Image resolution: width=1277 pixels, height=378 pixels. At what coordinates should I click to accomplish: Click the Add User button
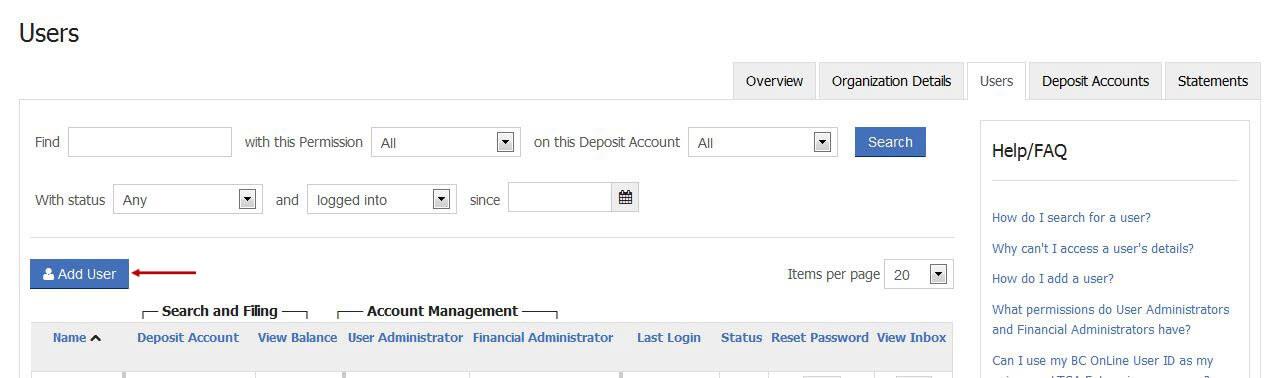click(80, 274)
